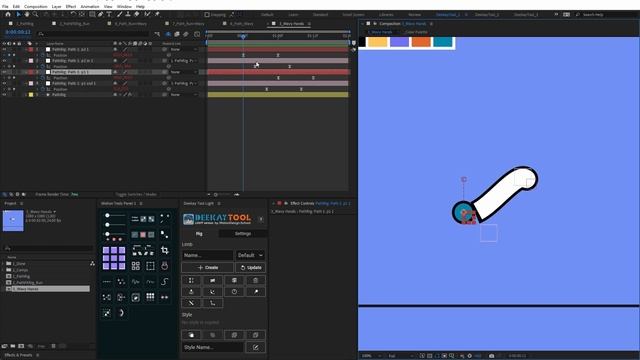Screen dimensions: 640x360
Task: Open the Effect menu
Action: tap(71, 7)
